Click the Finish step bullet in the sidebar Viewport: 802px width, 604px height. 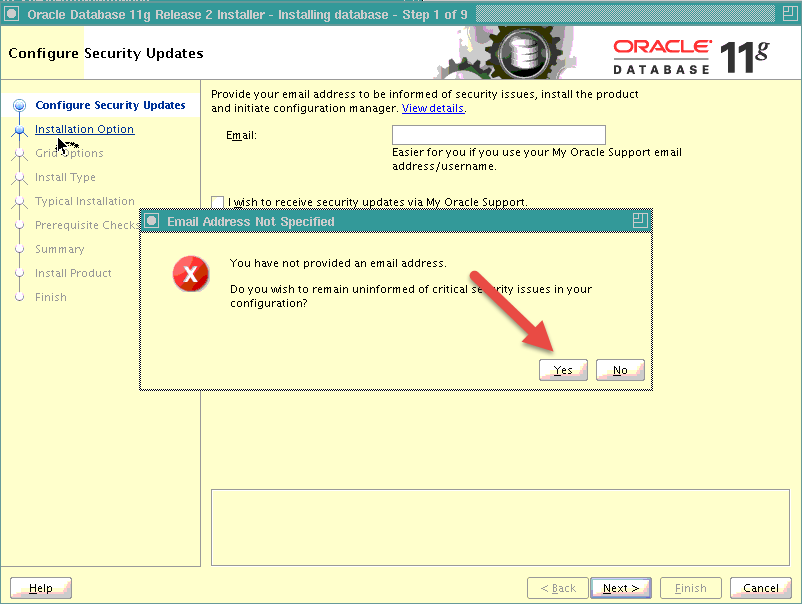(x=20, y=297)
